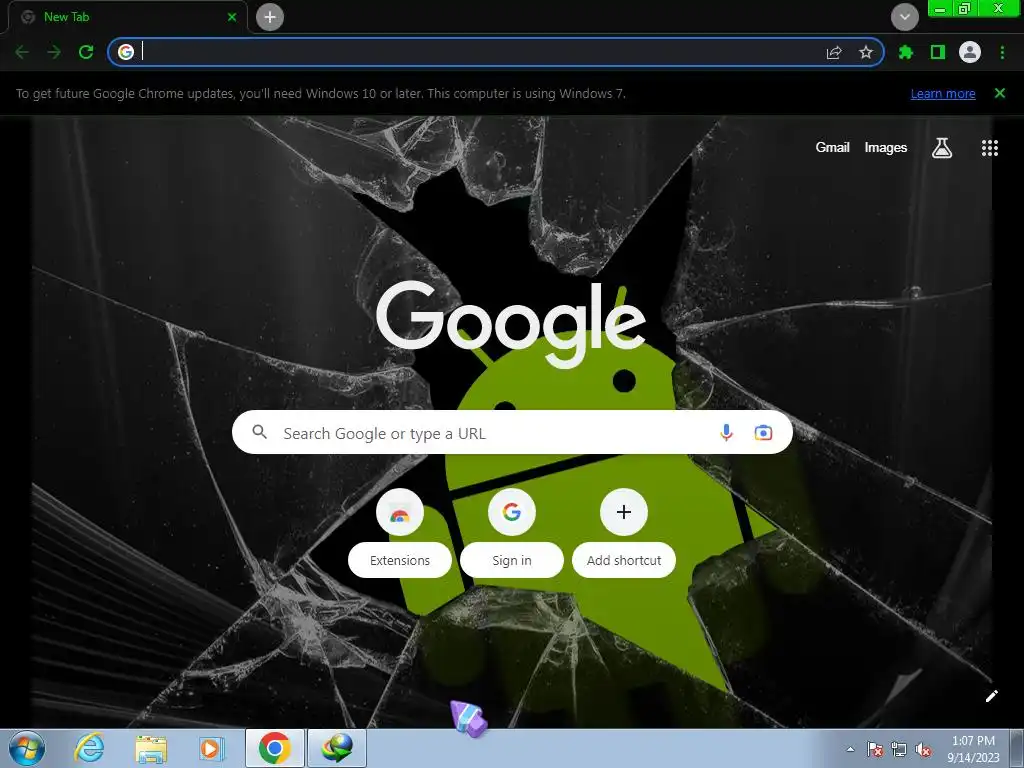Open Internet Download Manager taskbar icon
The height and width of the screenshot is (768, 1024).
tap(337, 748)
